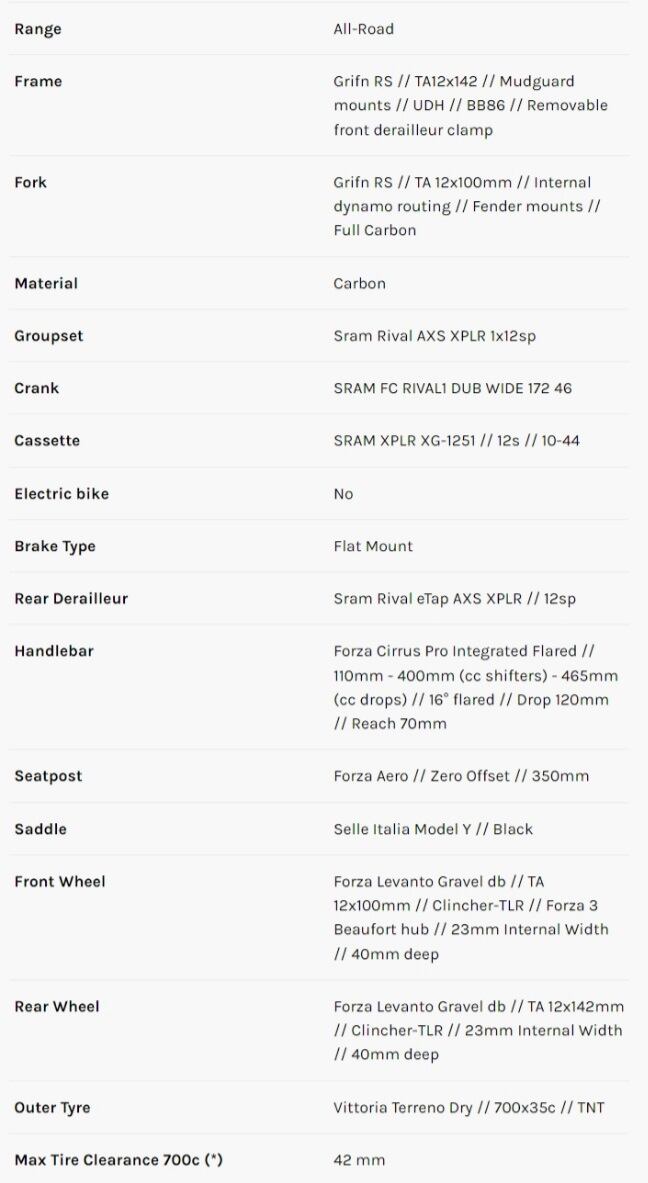Click the Groupset row label
648x1183 pixels.
click(x=49, y=336)
